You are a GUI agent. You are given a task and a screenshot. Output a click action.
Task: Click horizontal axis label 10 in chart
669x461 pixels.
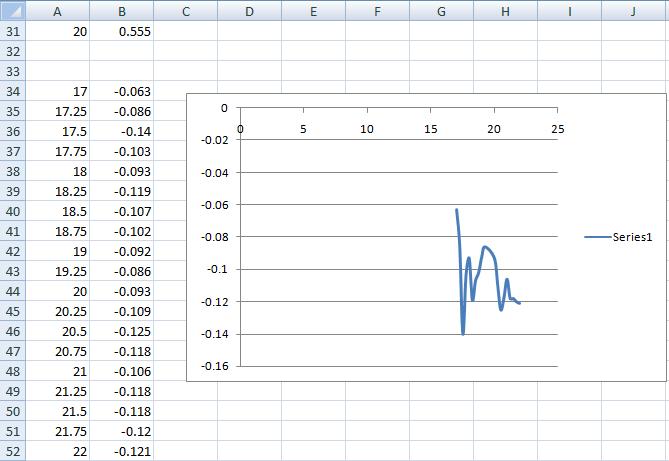[367, 129]
